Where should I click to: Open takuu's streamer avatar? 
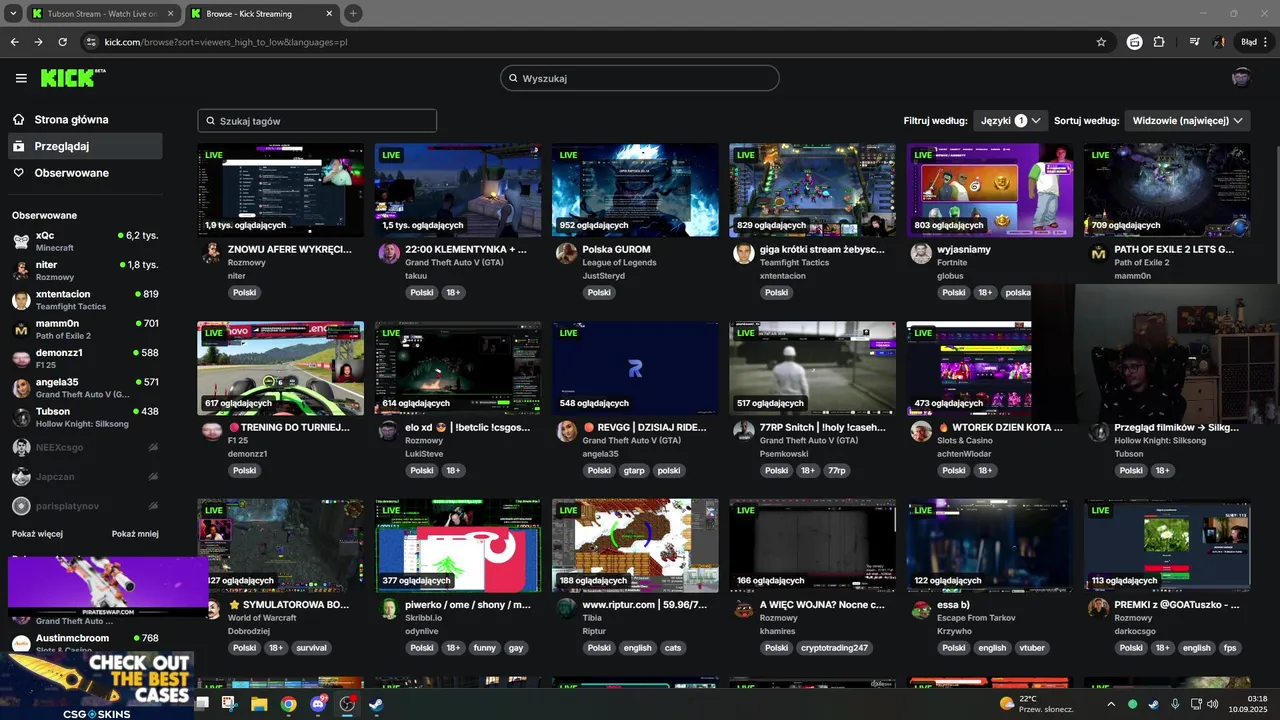point(389,253)
